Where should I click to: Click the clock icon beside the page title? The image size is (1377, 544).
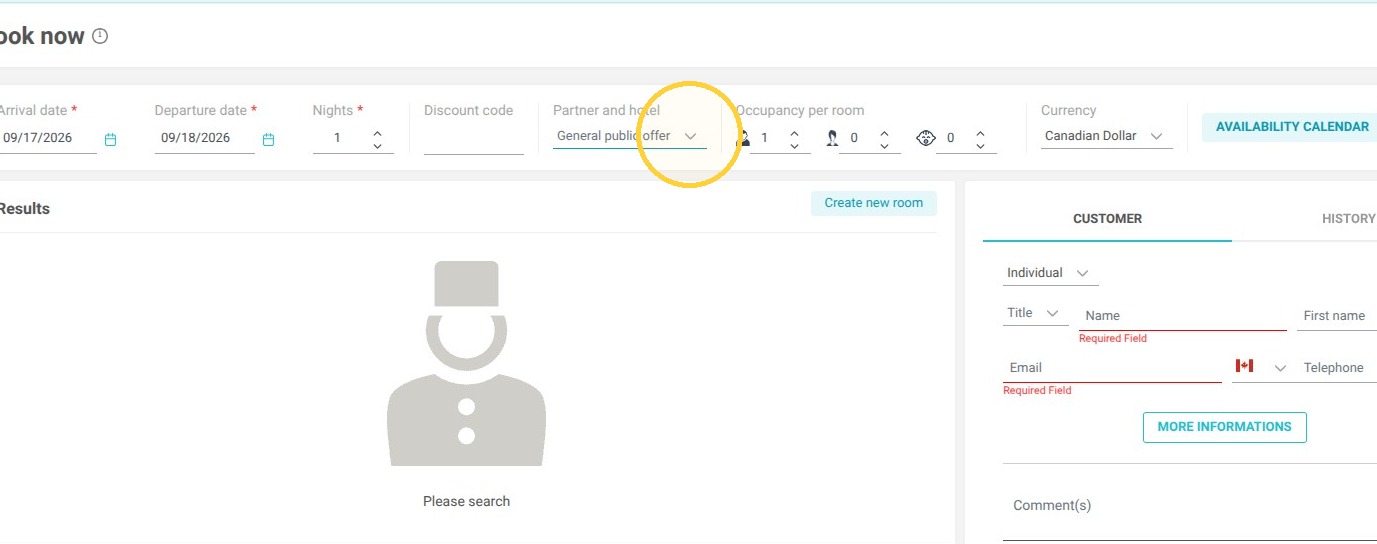pos(100,36)
